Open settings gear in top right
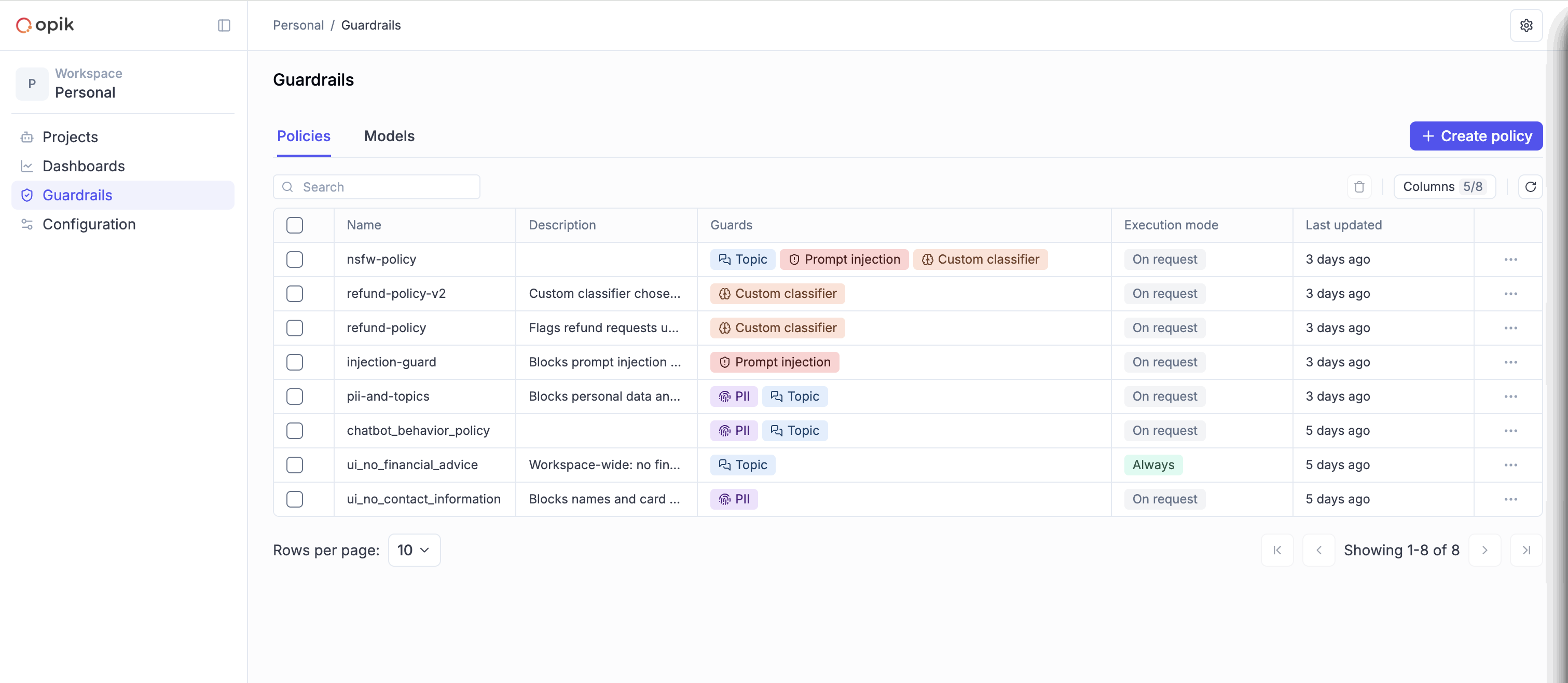This screenshot has width=1568, height=683. click(x=1526, y=25)
